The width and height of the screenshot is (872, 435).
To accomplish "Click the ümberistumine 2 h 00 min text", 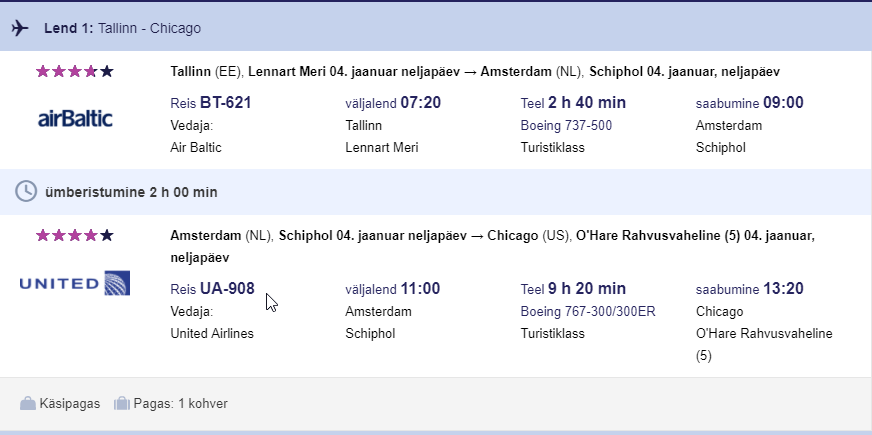I will tap(130, 191).
